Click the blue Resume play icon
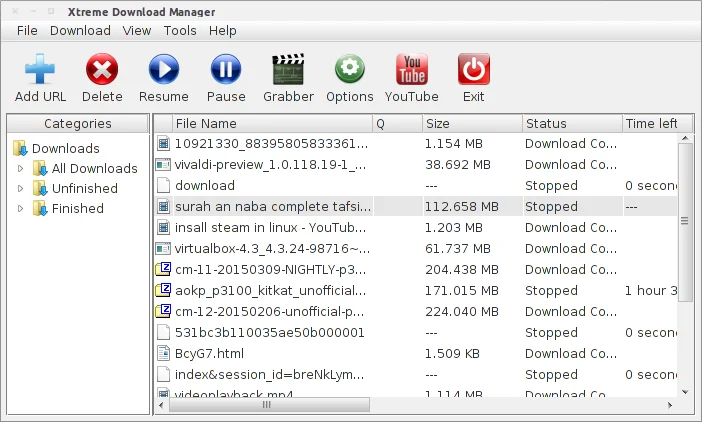The image size is (702, 422). click(x=164, y=69)
